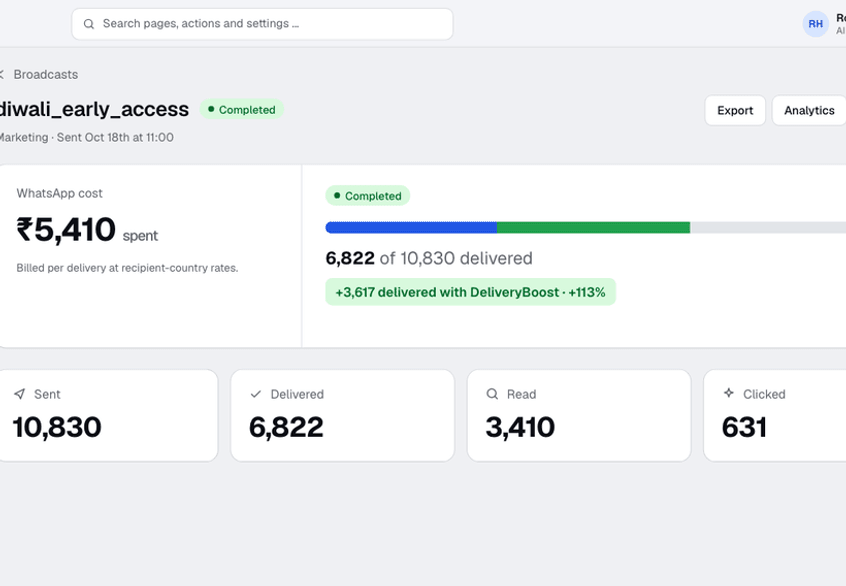Open the RH profile avatar

[815, 24]
